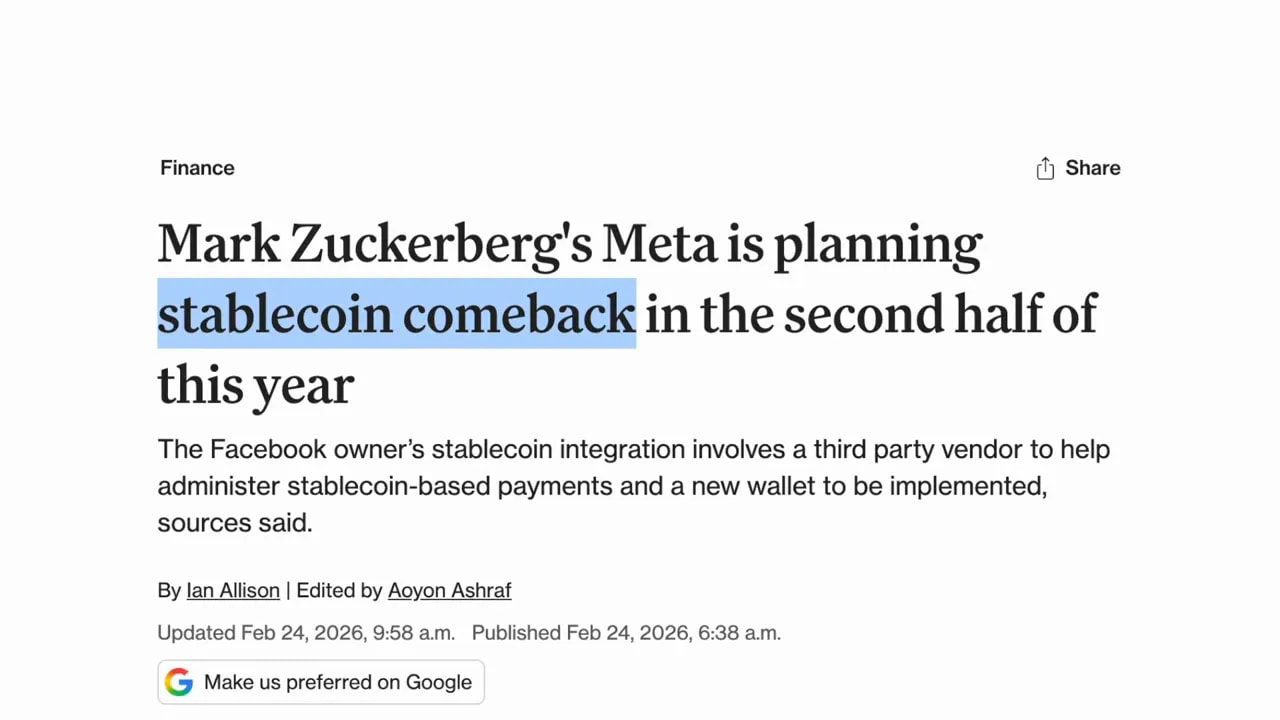The image size is (1280, 720).
Task: Select the Published Feb 24 timestamp
Action: [626, 632]
